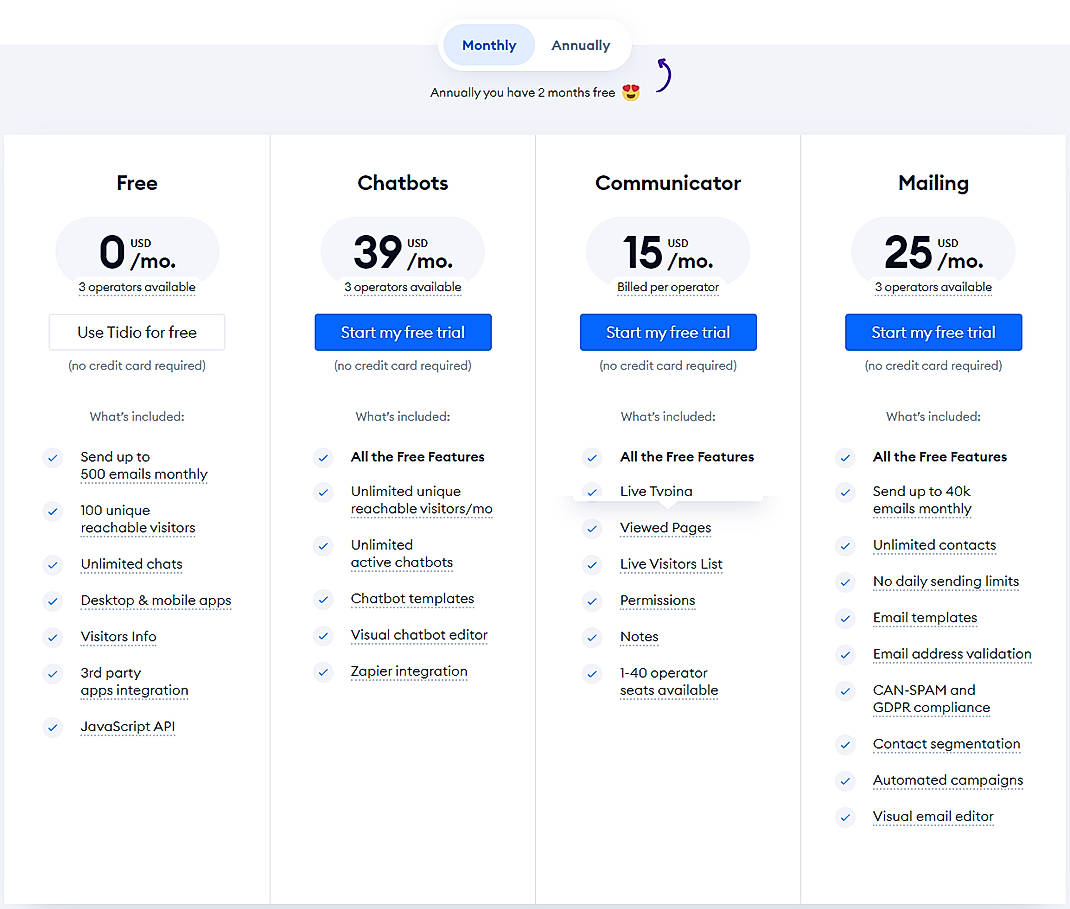Click 'Zapier integration' feature text
The height and width of the screenshot is (909, 1070).
pos(409,672)
